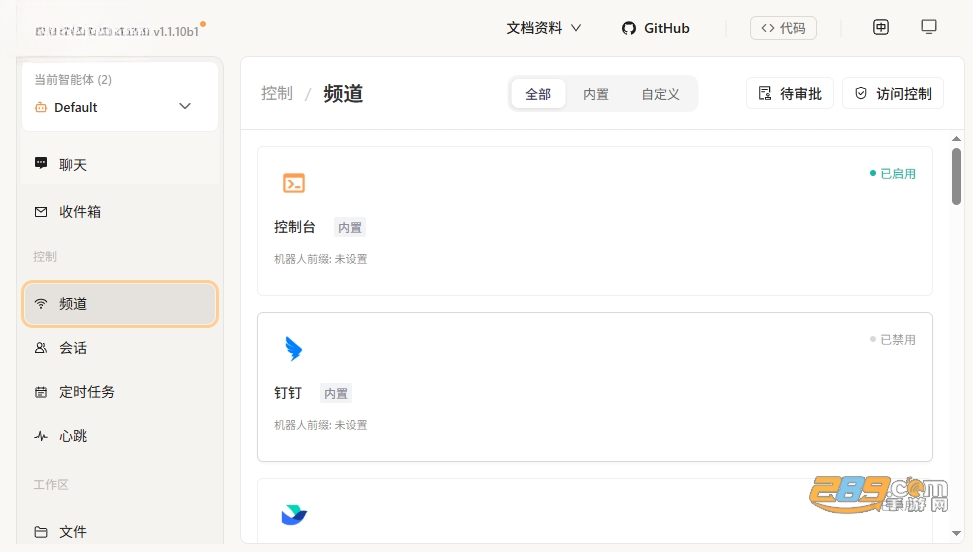Click the channel list vertical scrollbar thumb
Image resolution: width=973 pixels, height=552 pixels.
[956, 176]
